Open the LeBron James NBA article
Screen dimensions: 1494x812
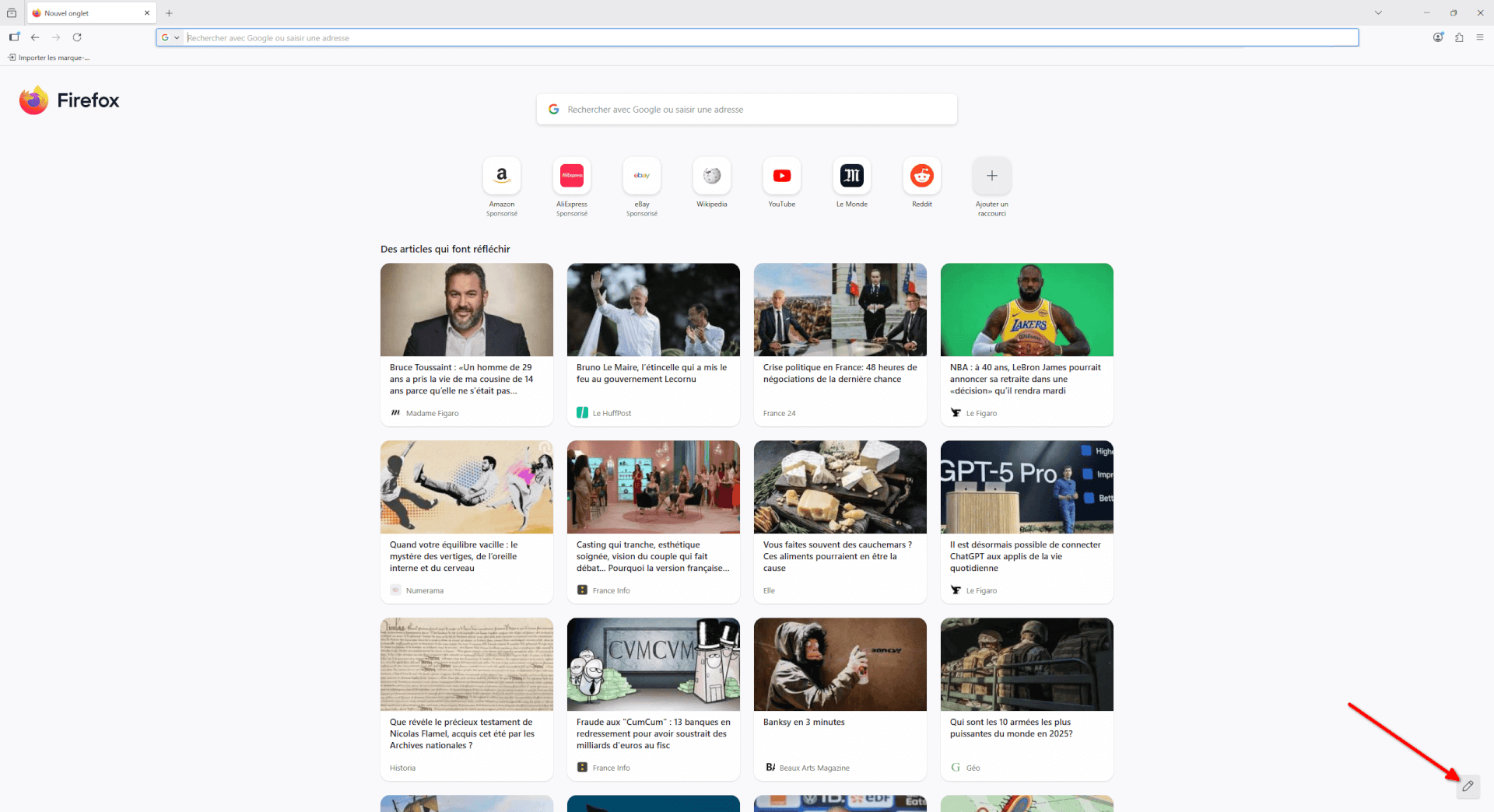click(x=1026, y=379)
